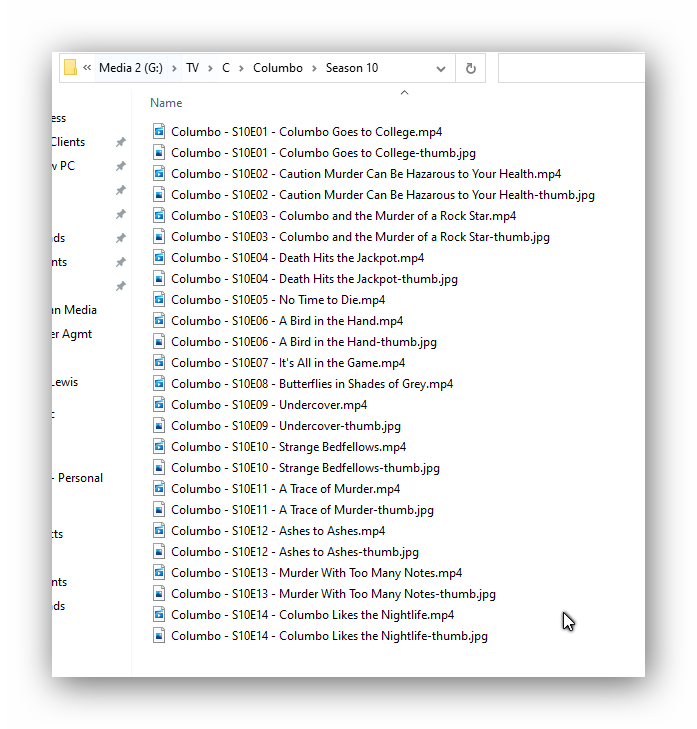This screenshot has height=729, width=697.
Task: Open the address bar history dropdown
Action: (x=441, y=69)
